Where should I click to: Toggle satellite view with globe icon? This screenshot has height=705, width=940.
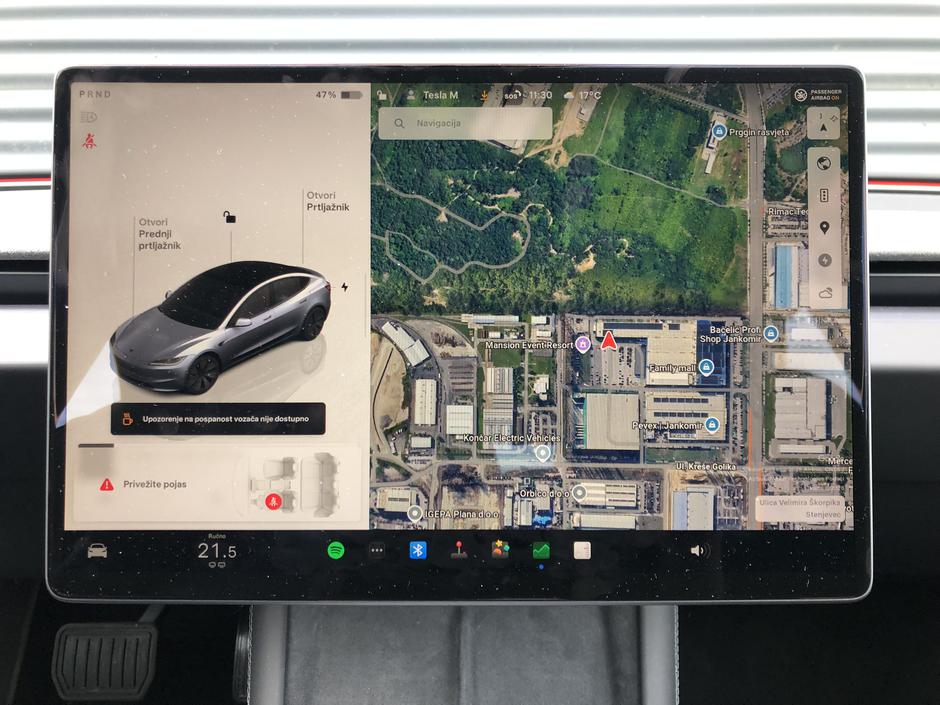824,163
